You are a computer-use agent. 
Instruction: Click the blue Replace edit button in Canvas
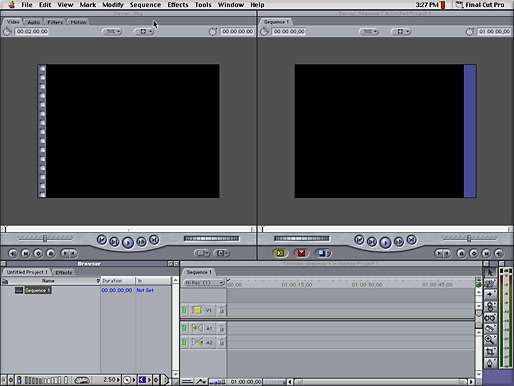click(322, 253)
